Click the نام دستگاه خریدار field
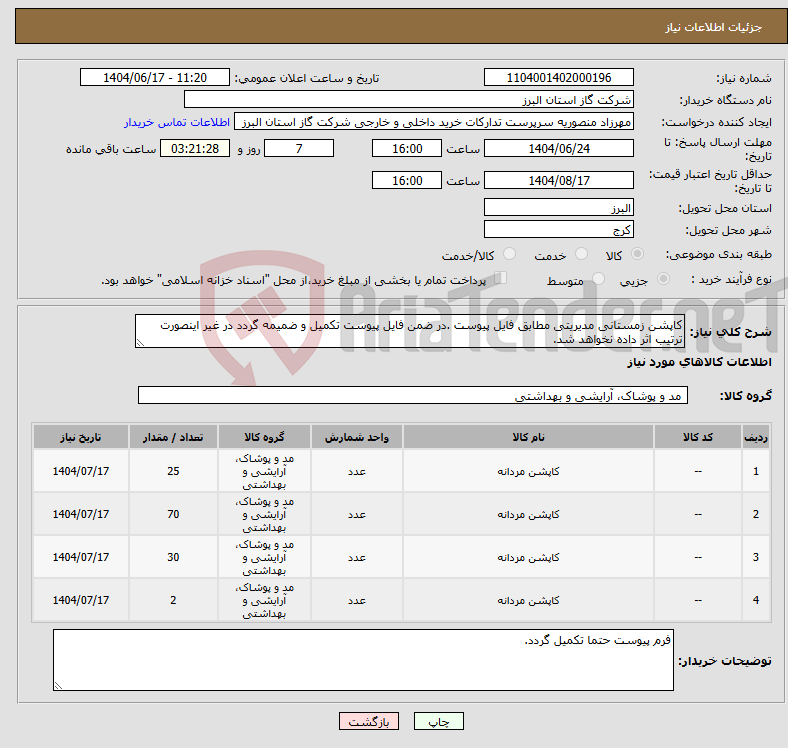 pos(409,100)
